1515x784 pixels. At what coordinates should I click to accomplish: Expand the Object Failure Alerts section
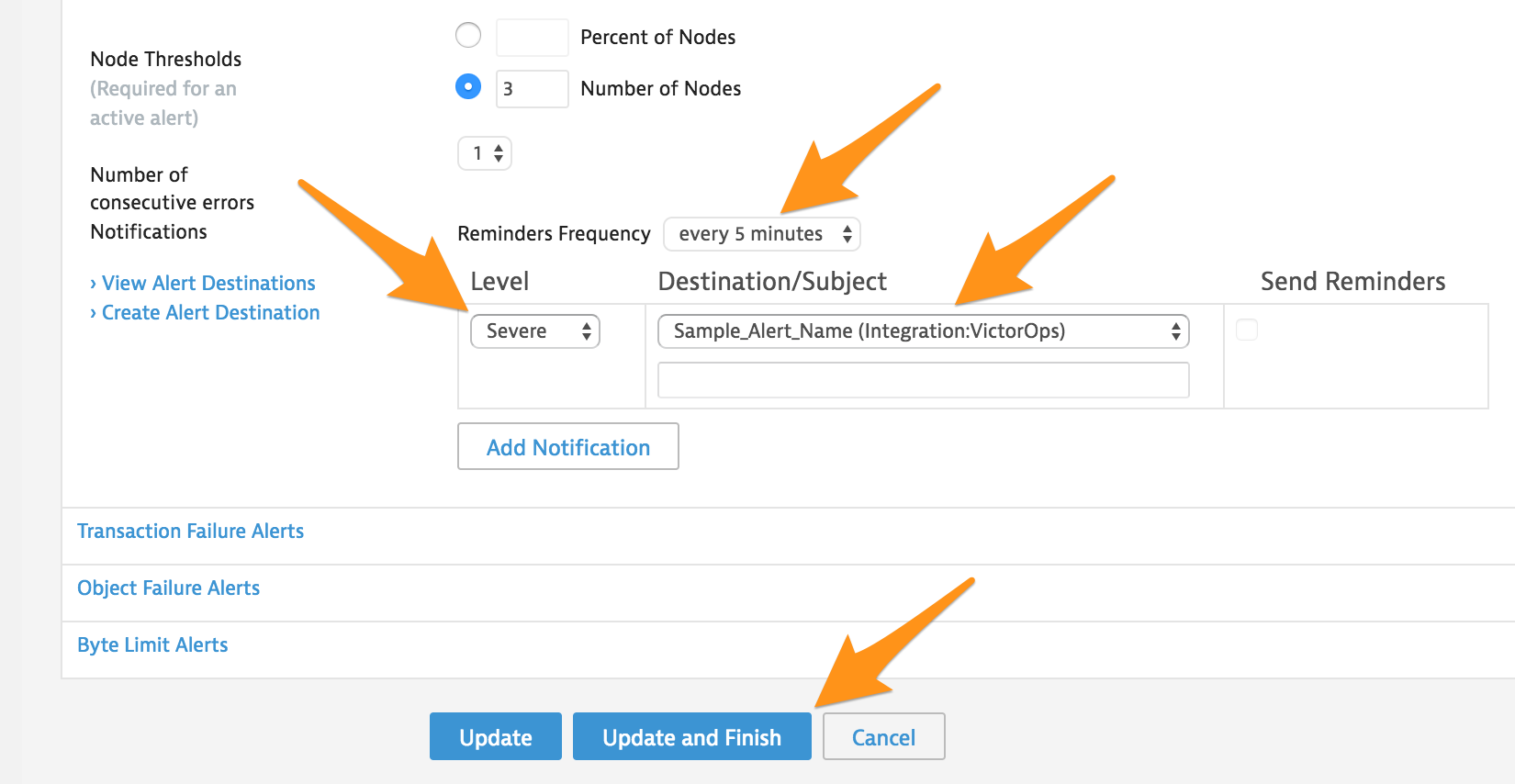(x=169, y=588)
